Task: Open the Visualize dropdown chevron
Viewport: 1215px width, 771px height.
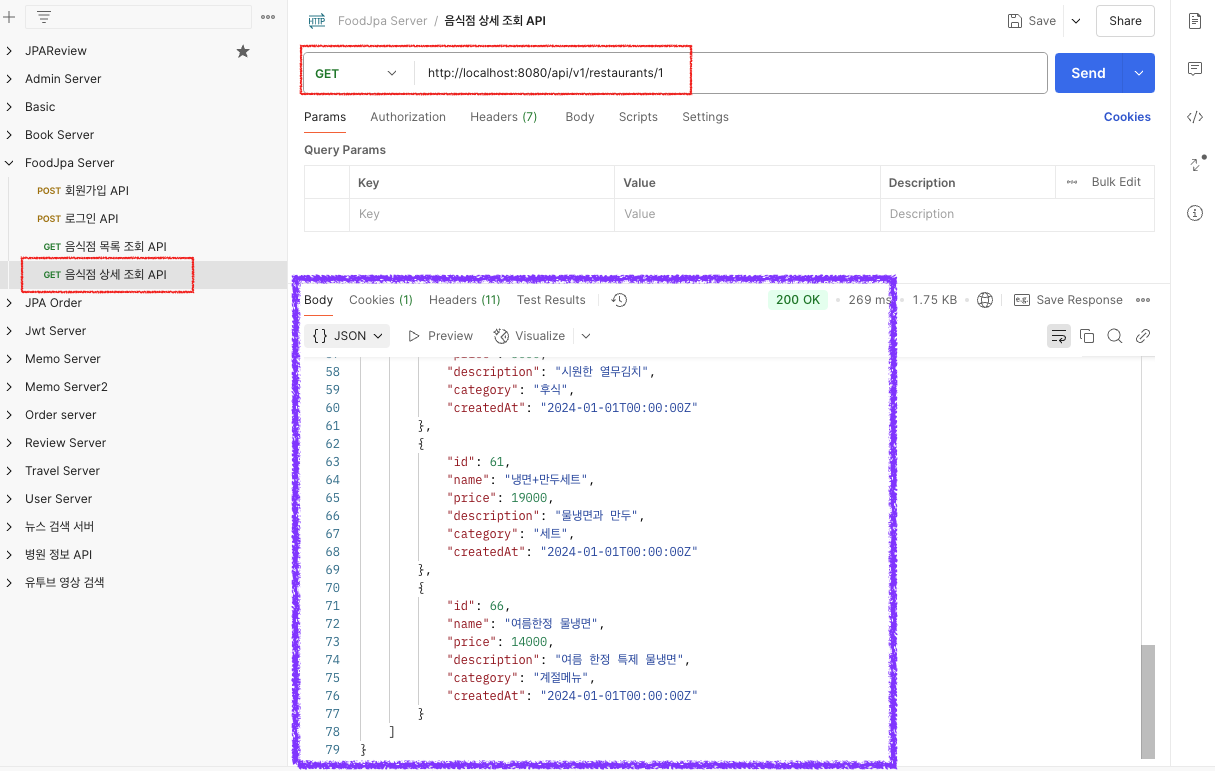Action: 586,336
